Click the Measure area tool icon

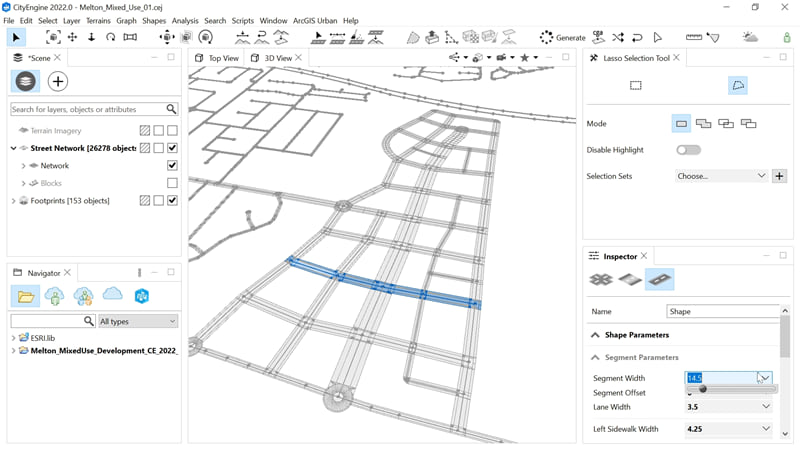(713, 37)
